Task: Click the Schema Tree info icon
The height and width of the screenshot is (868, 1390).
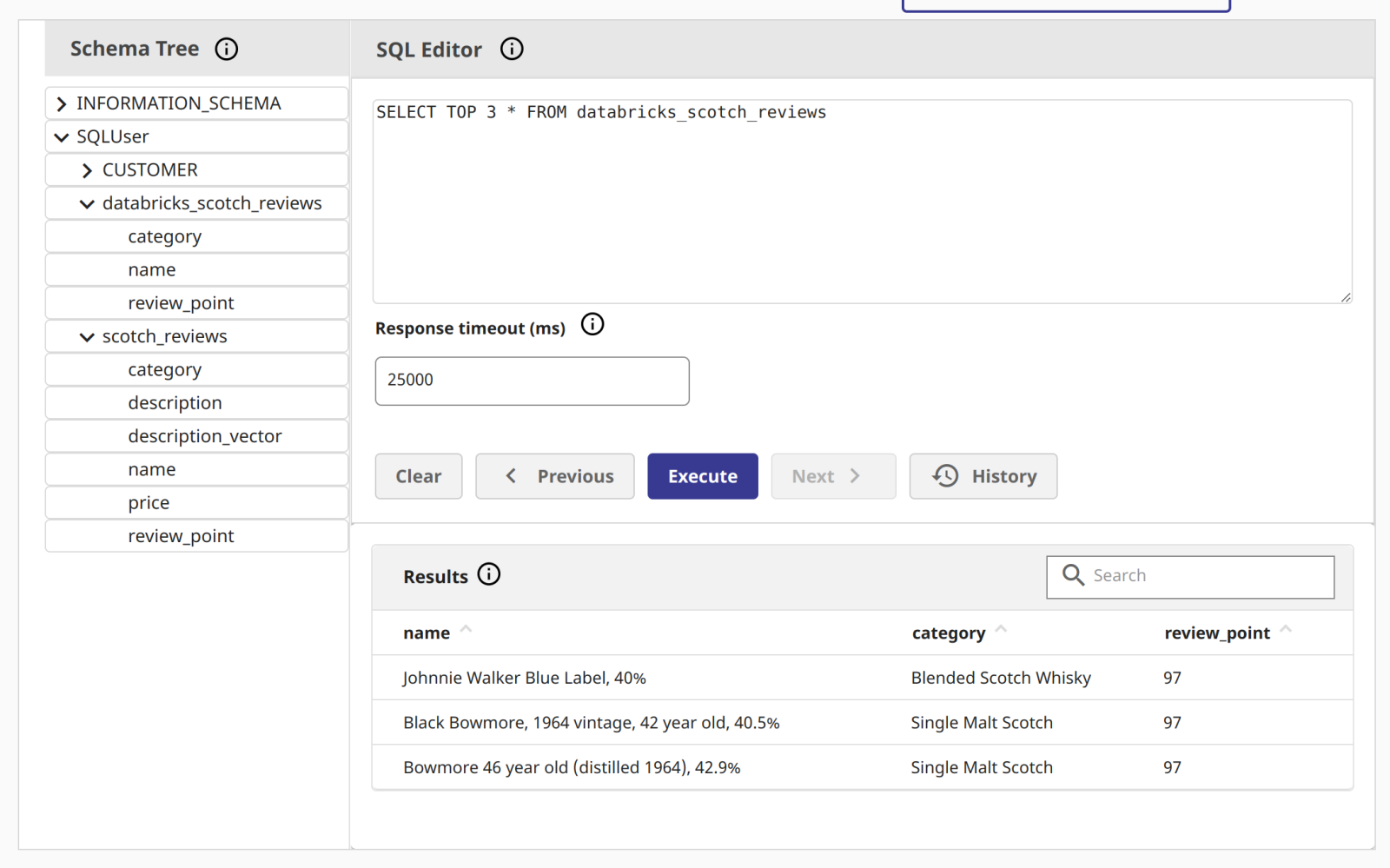Action: click(227, 50)
